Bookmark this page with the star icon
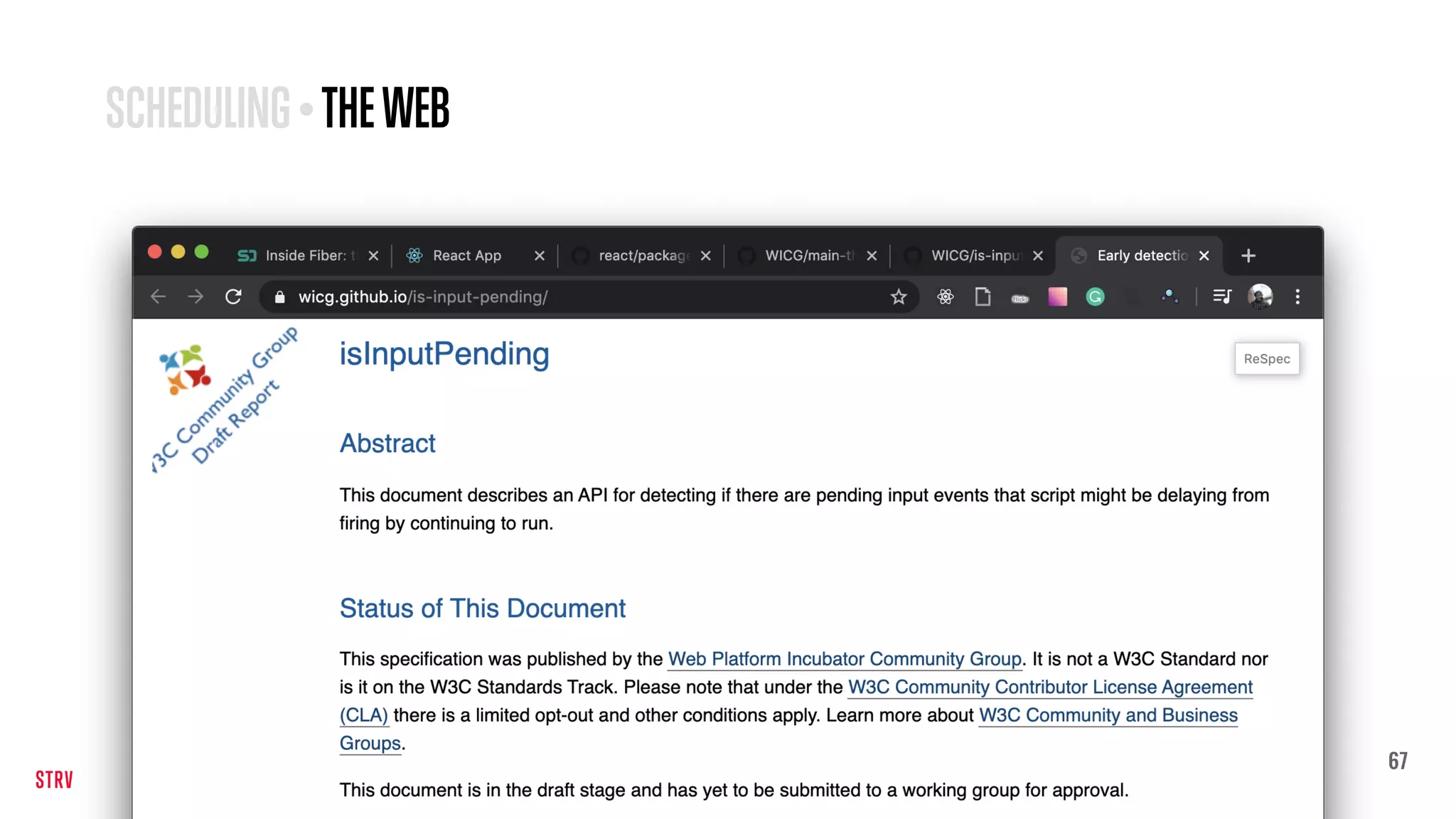Viewport: 1456px width, 819px height. pyautogui.click(x=899, y=296)
